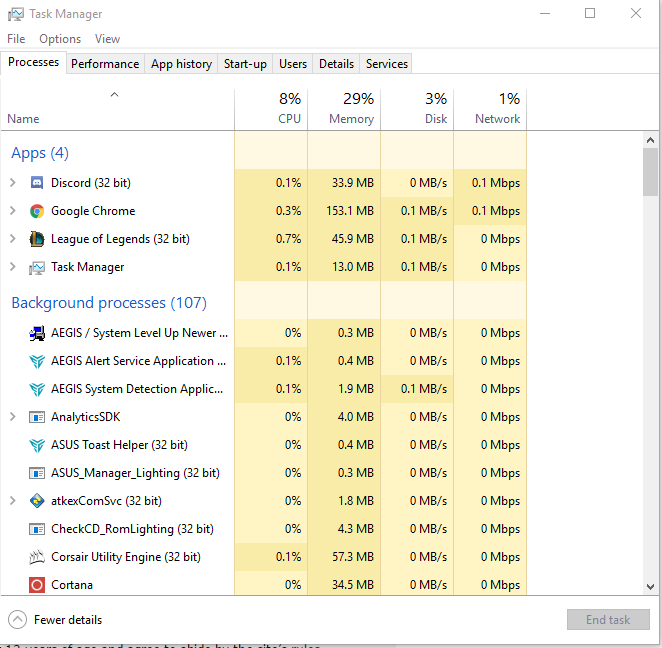Viewport: 662px width, 648px height.
Task: Expand the Discord process group
Action: (13, 183)
